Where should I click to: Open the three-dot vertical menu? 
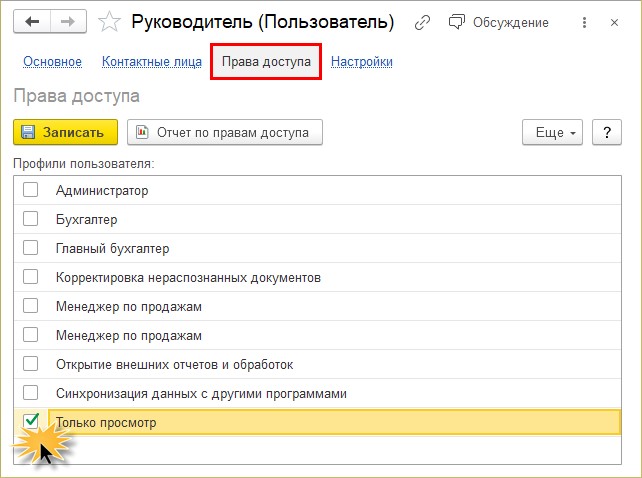pos(584,23)
